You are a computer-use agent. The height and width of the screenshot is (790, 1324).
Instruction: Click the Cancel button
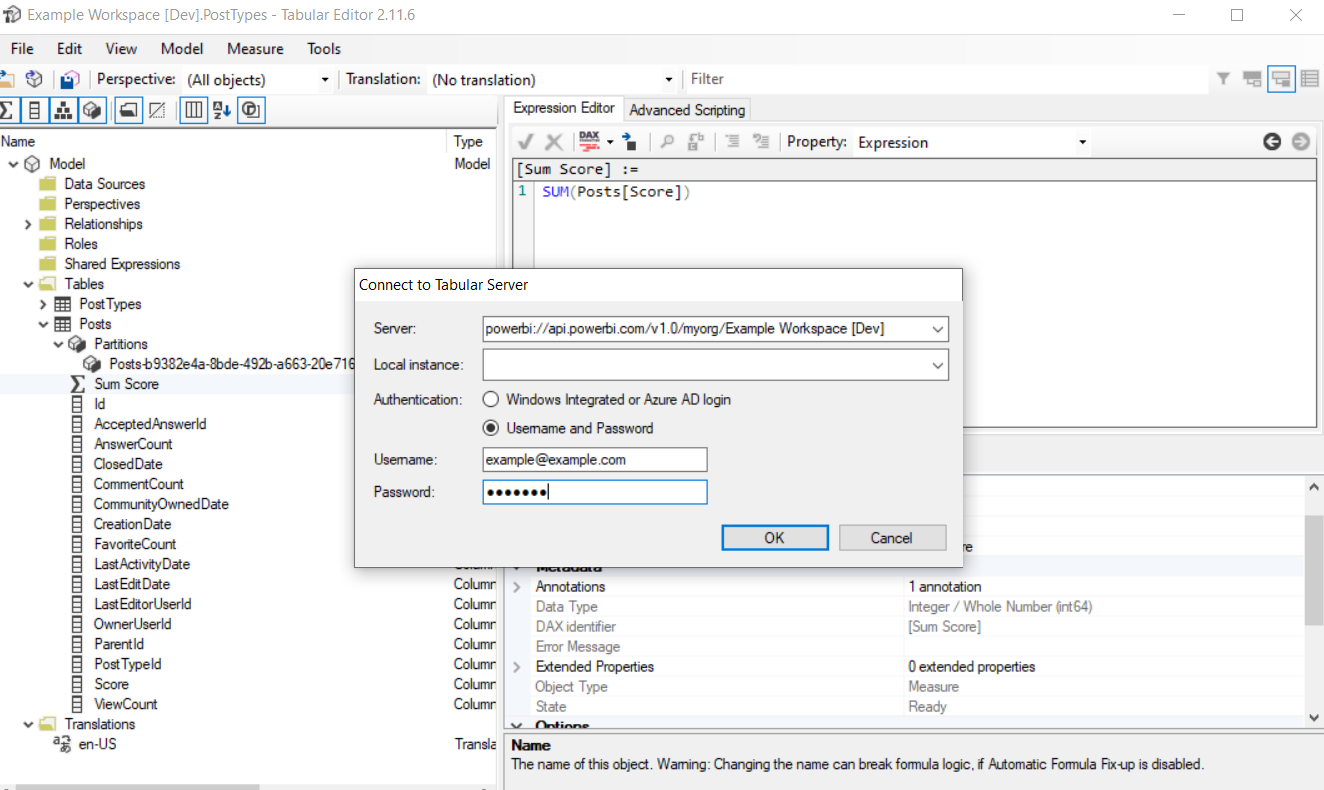892,538
